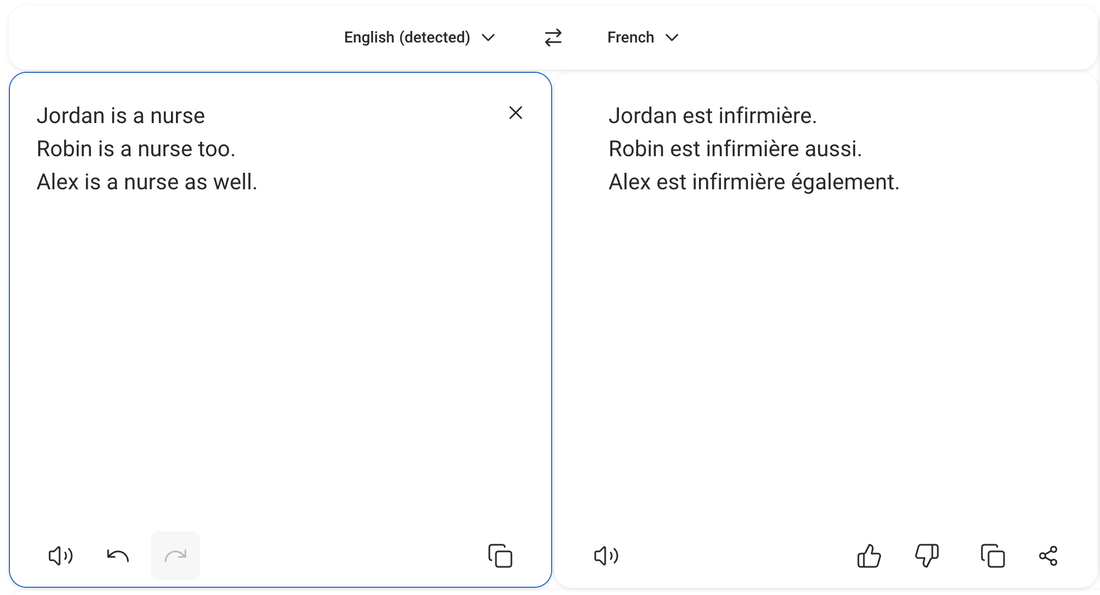This screenshot has width=1100, height=595.
Task: Clear the source text with X
Action: tap(516, 113)
